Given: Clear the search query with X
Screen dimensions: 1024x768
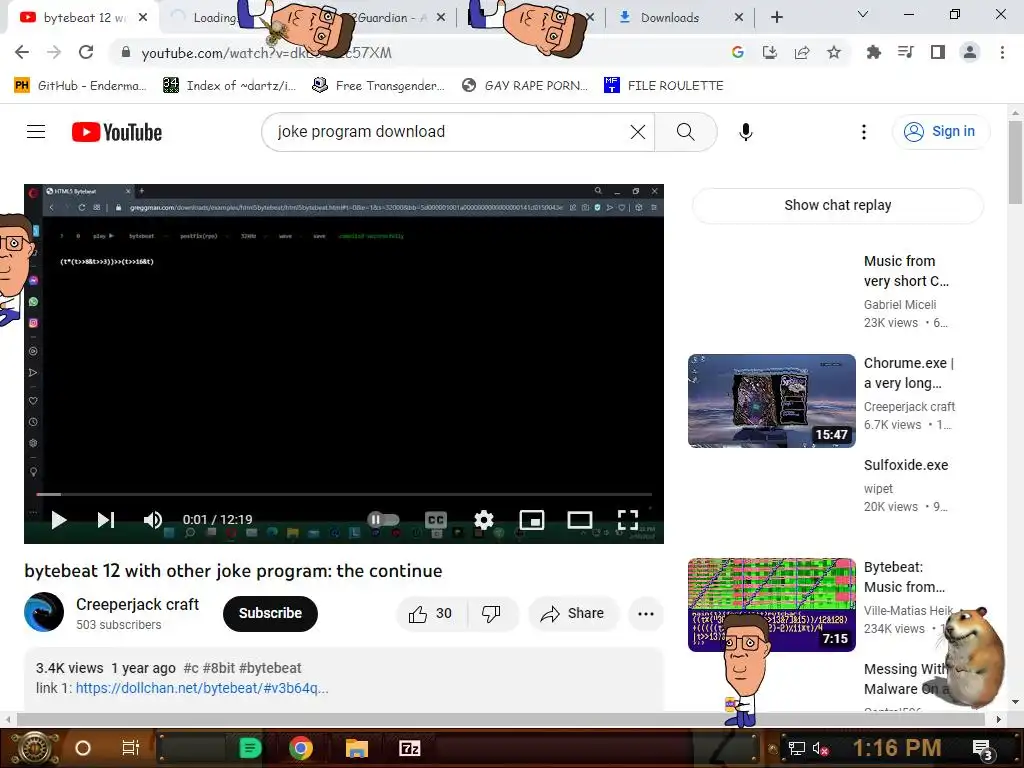Looking at the screenshot, I should [x=637, y=132].
